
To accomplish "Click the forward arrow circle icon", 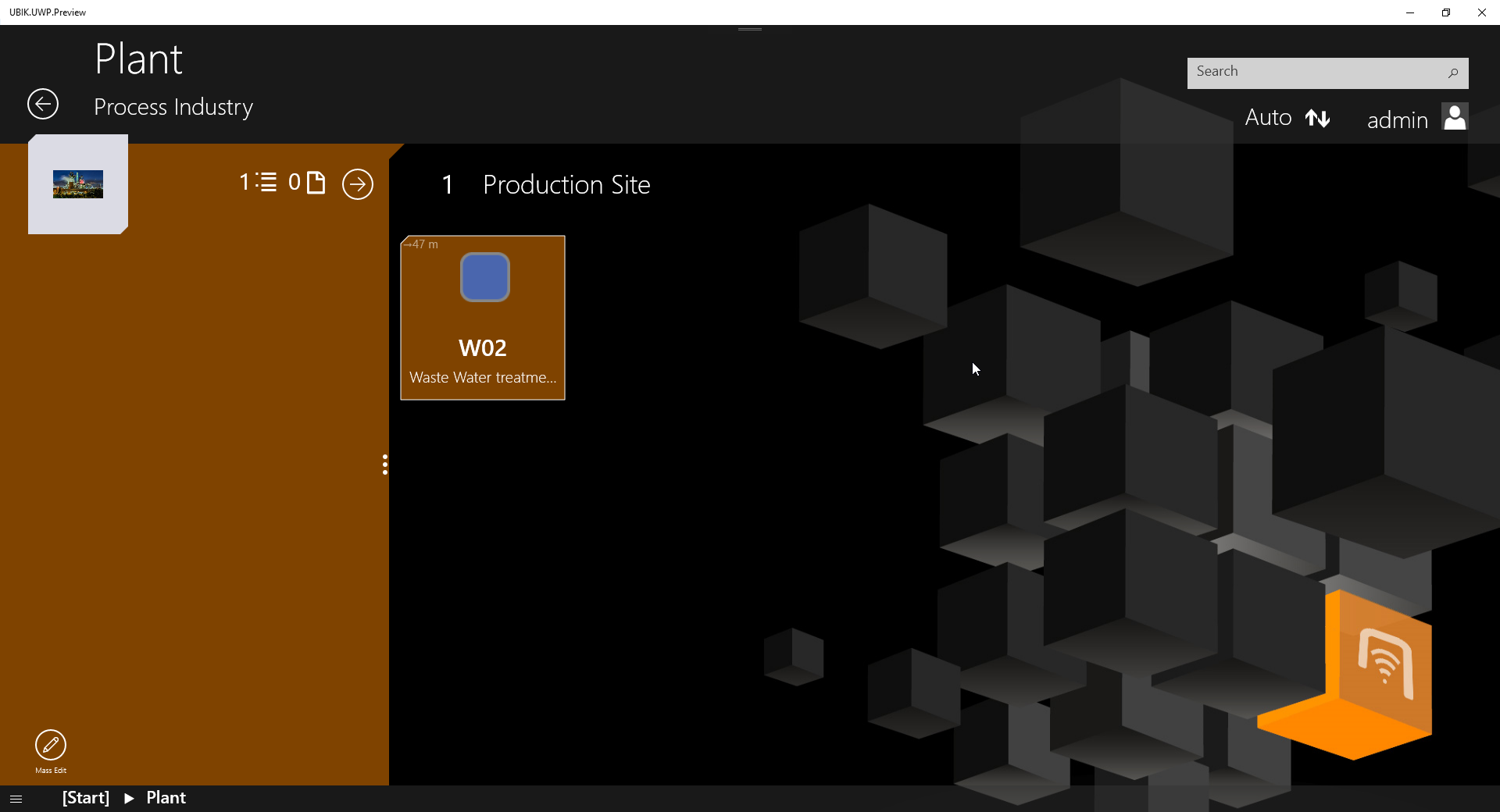I will tap(358, 184).
